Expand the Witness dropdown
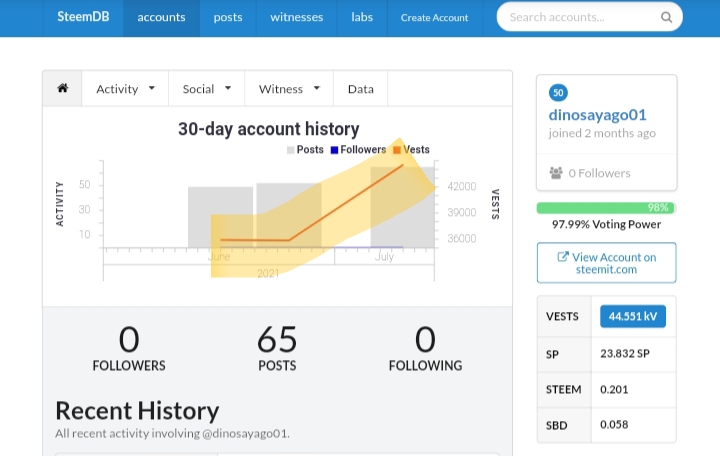The height and width of the screenshot is (456, 720). pos(289,89)
